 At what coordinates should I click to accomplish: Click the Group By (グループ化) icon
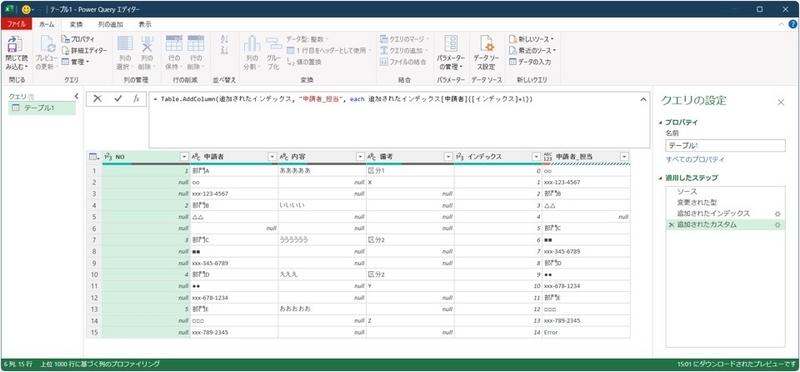click(x=274, y=44)
